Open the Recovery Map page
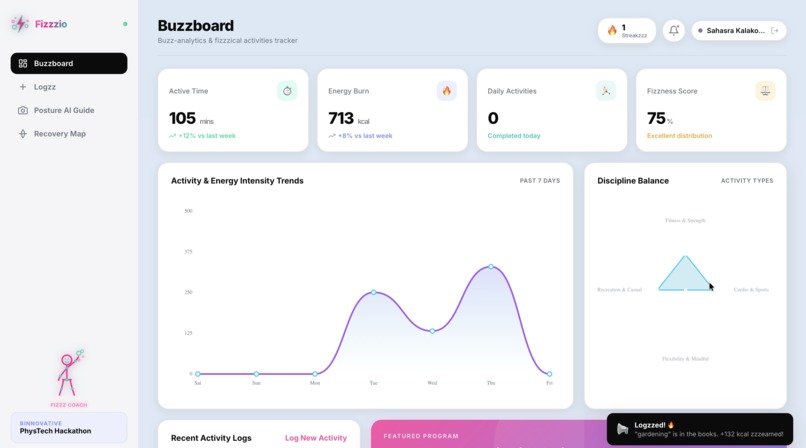This screenshot has height=448, width=806. tap(69, 134)
